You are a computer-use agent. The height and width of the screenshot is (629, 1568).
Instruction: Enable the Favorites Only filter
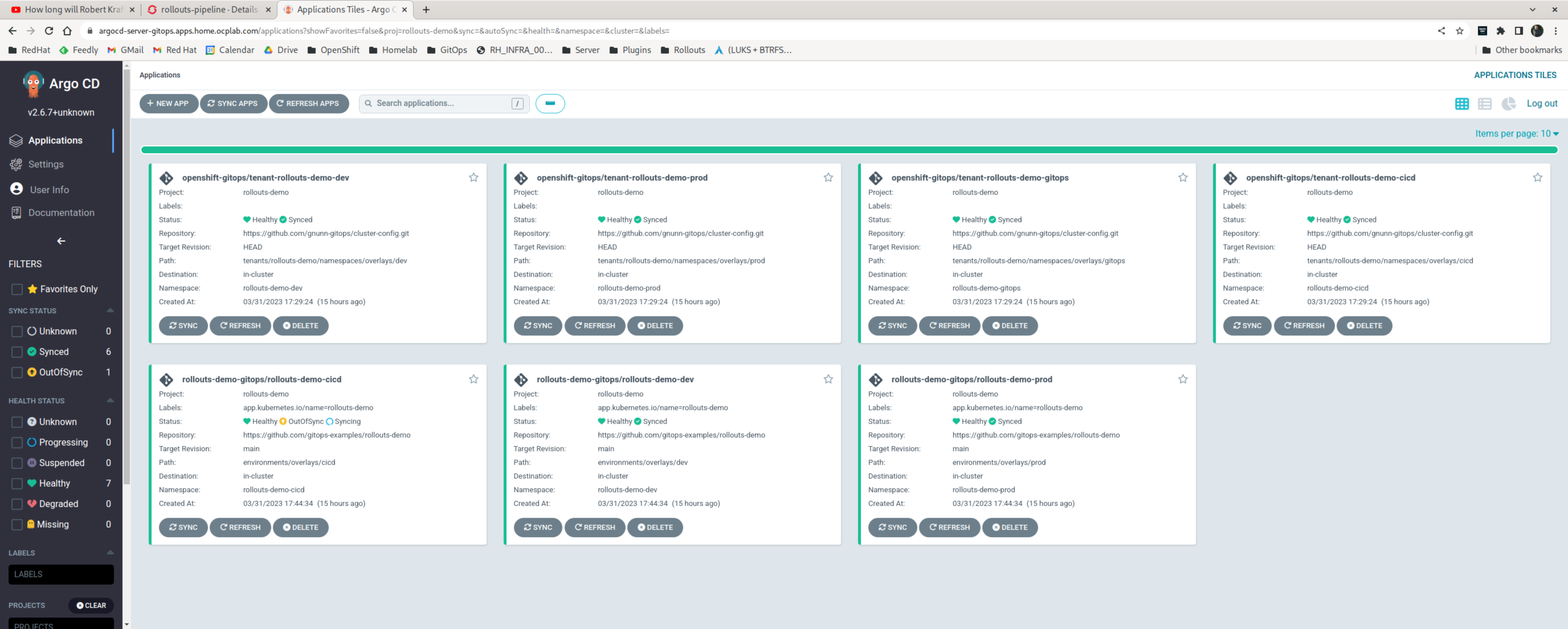pyautogui.click(x=17, y=289)
